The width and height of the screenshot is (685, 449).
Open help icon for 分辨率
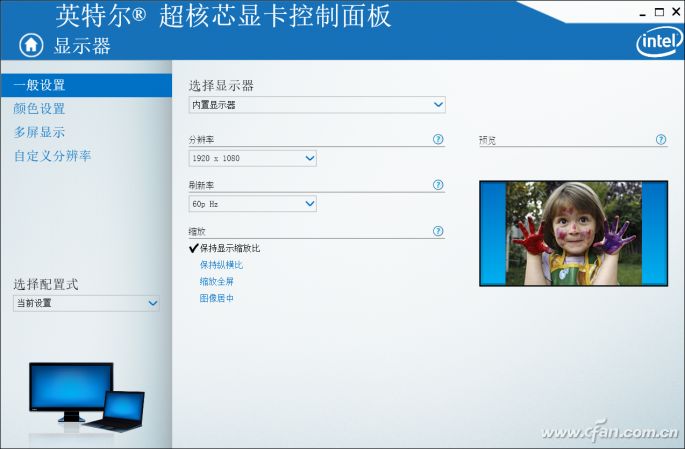coord(438,139)
